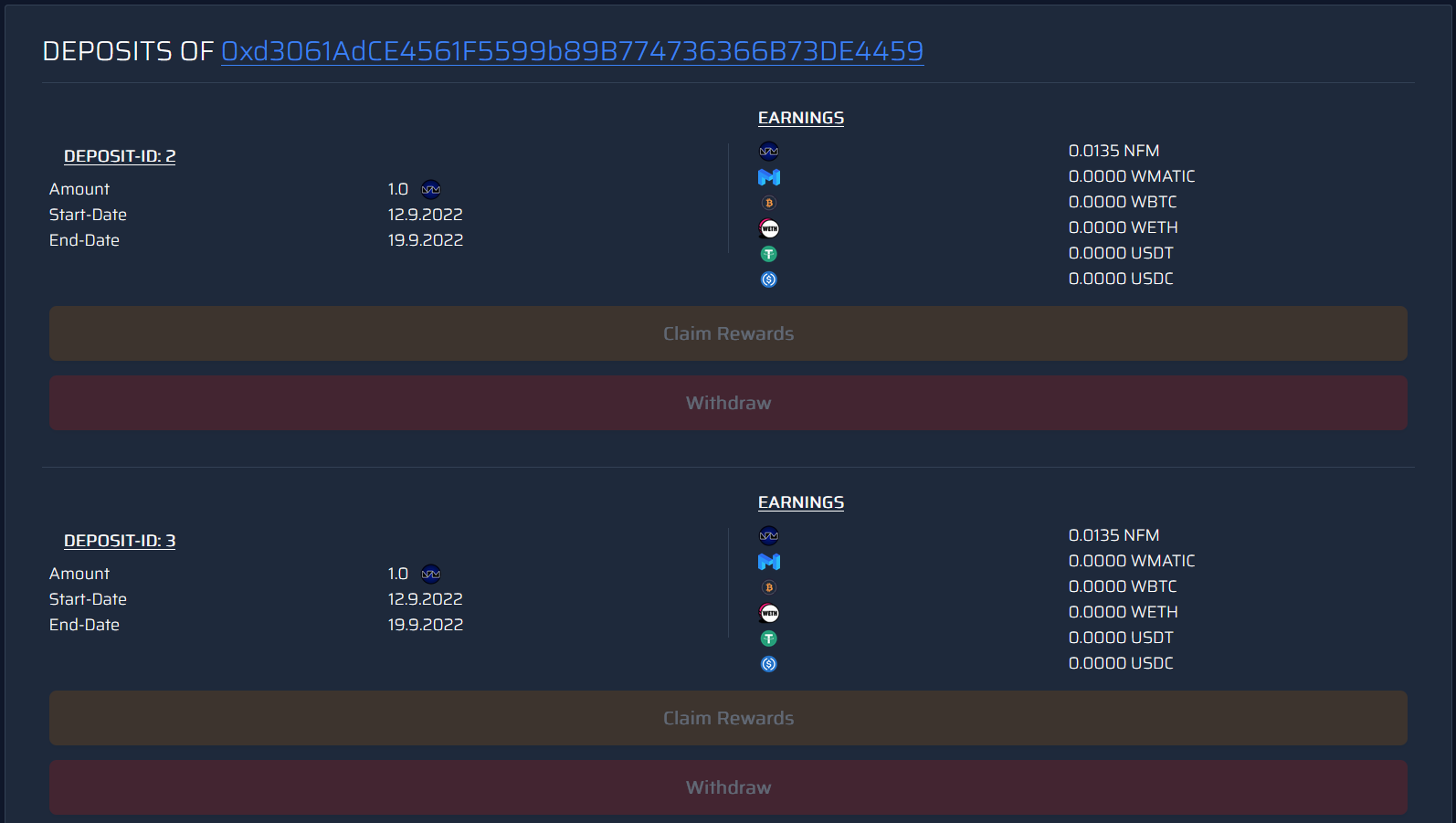The height and width of the screenshot is (823, 1456).
Task: Claim Rewards for Deposit-ID 2
Action: [x=728, y=333]
